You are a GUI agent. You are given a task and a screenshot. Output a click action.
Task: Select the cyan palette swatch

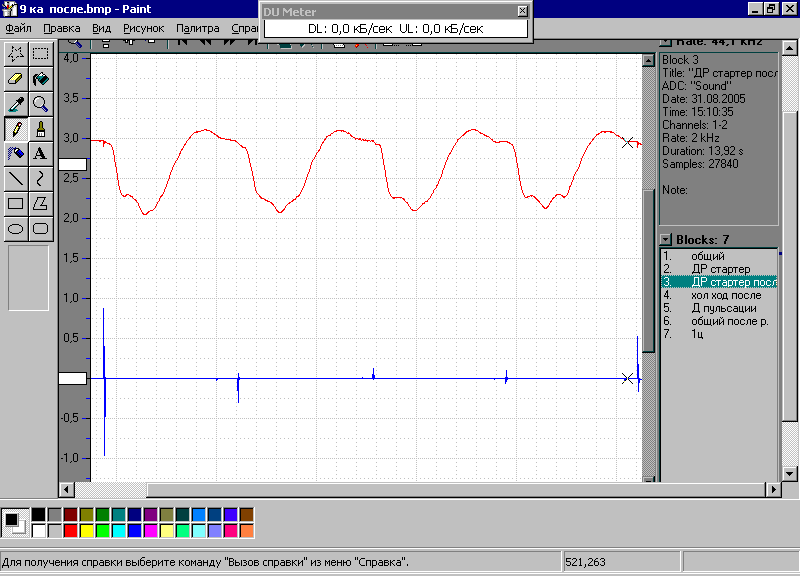(x=119, y=531)
